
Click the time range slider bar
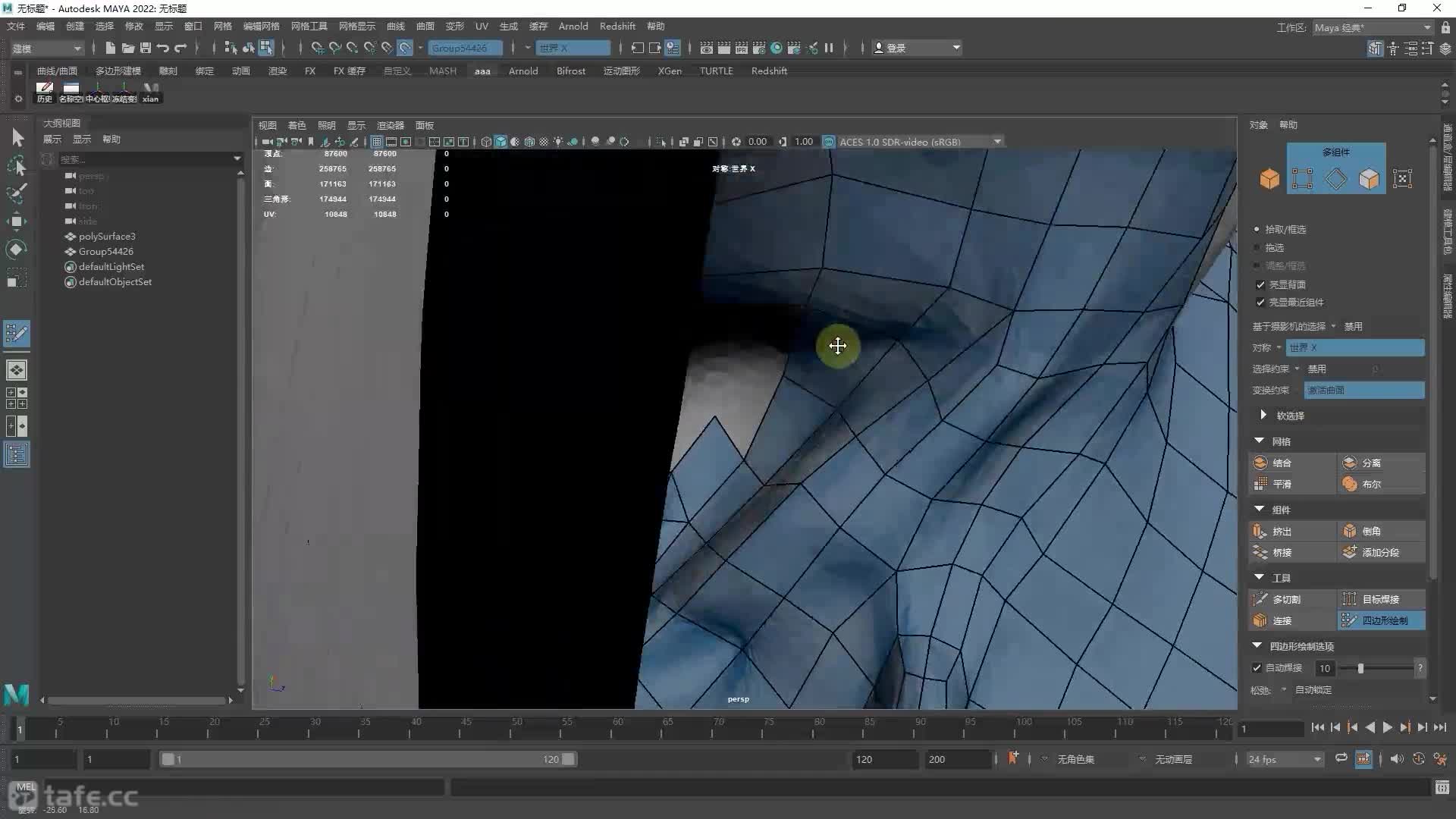coord(368,759)
